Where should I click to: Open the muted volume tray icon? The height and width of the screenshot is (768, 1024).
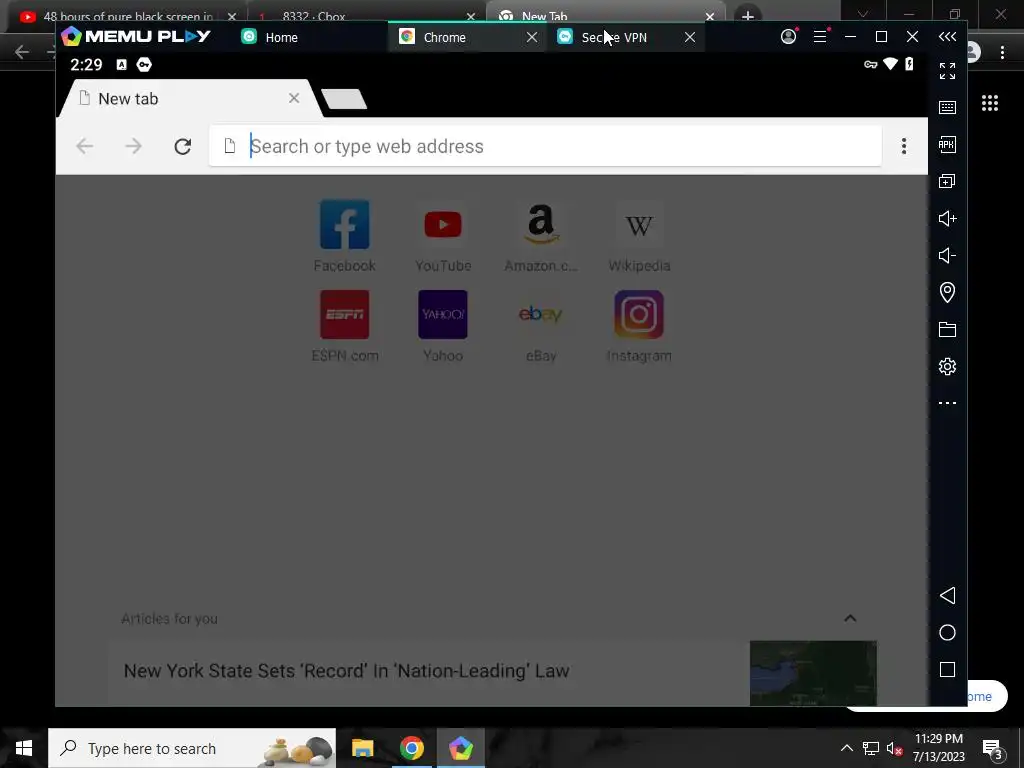(x=895, y=748)
